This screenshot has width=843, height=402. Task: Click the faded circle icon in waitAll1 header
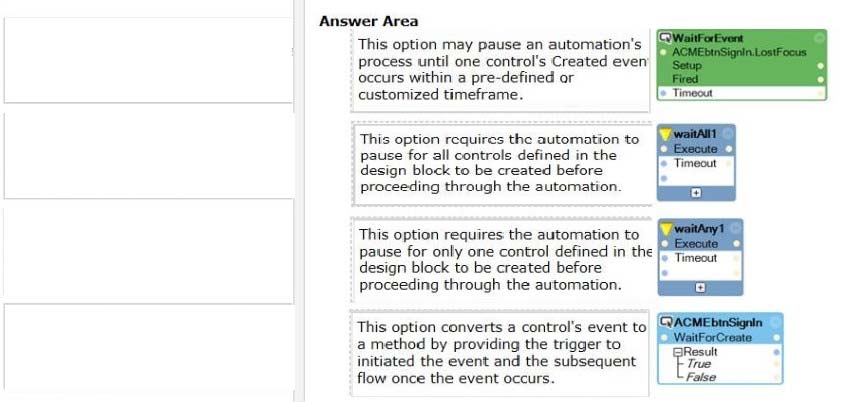tap(727, 133)
